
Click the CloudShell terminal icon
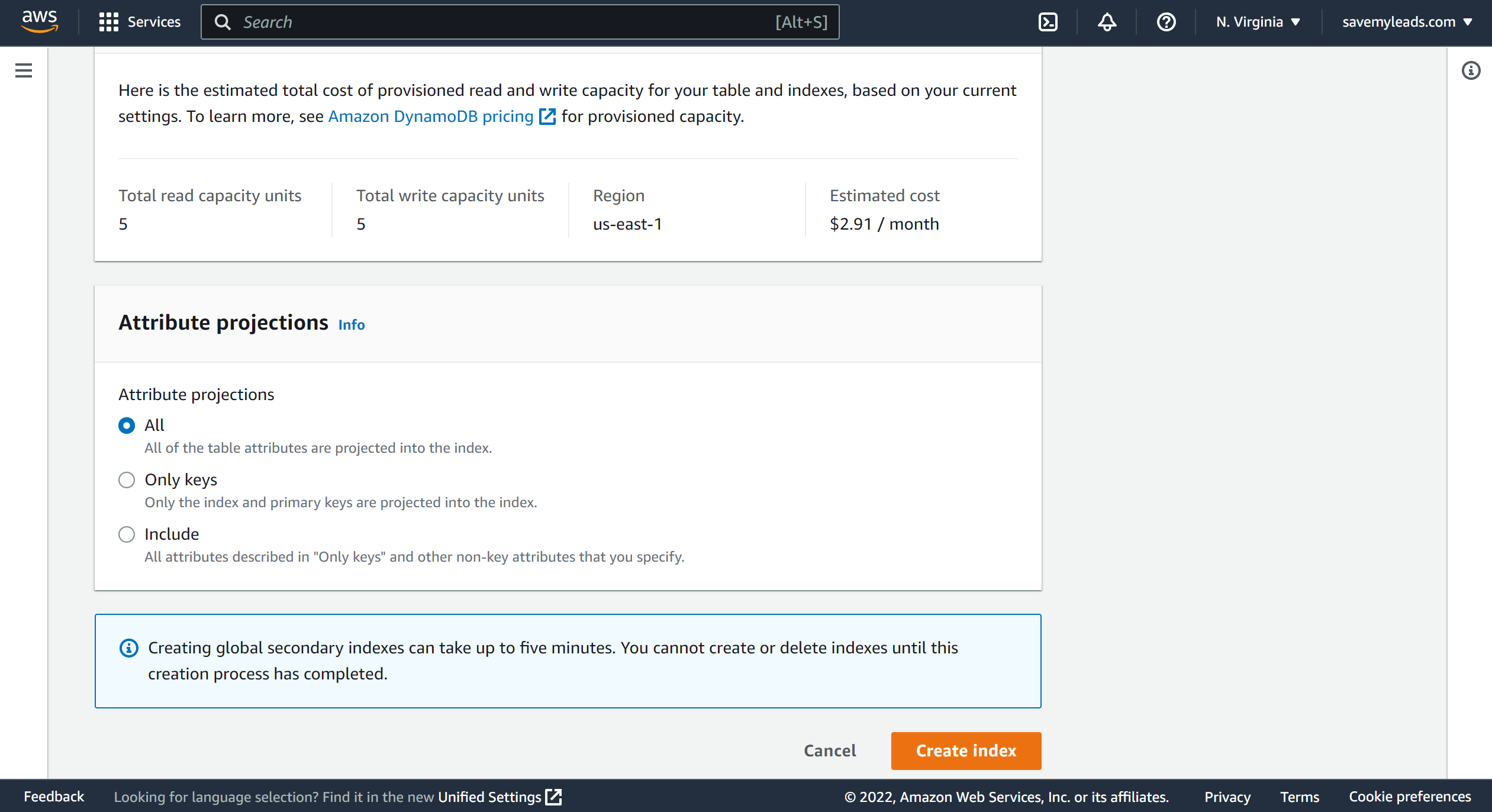coord(1049,22)
